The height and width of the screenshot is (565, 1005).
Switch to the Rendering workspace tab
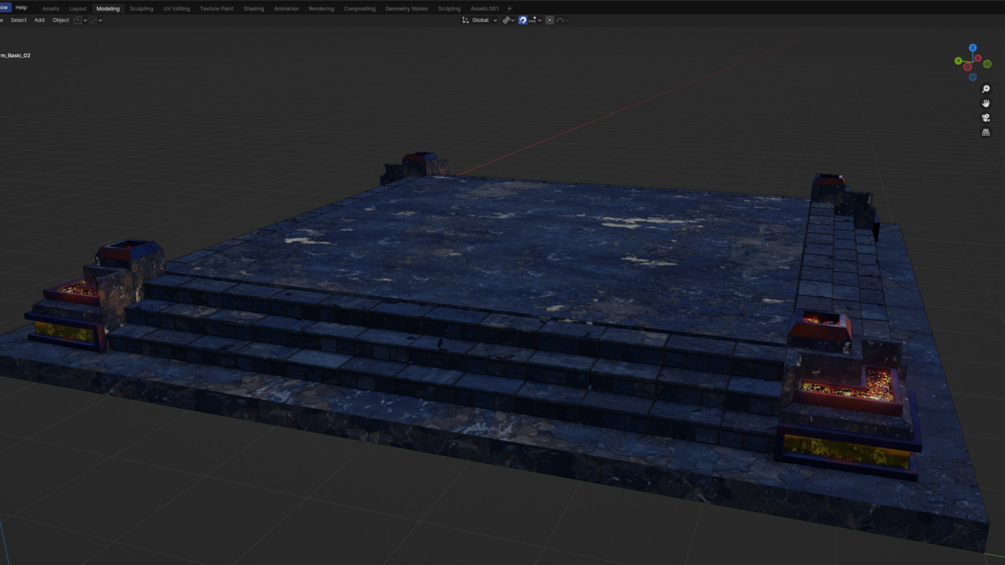321,9
